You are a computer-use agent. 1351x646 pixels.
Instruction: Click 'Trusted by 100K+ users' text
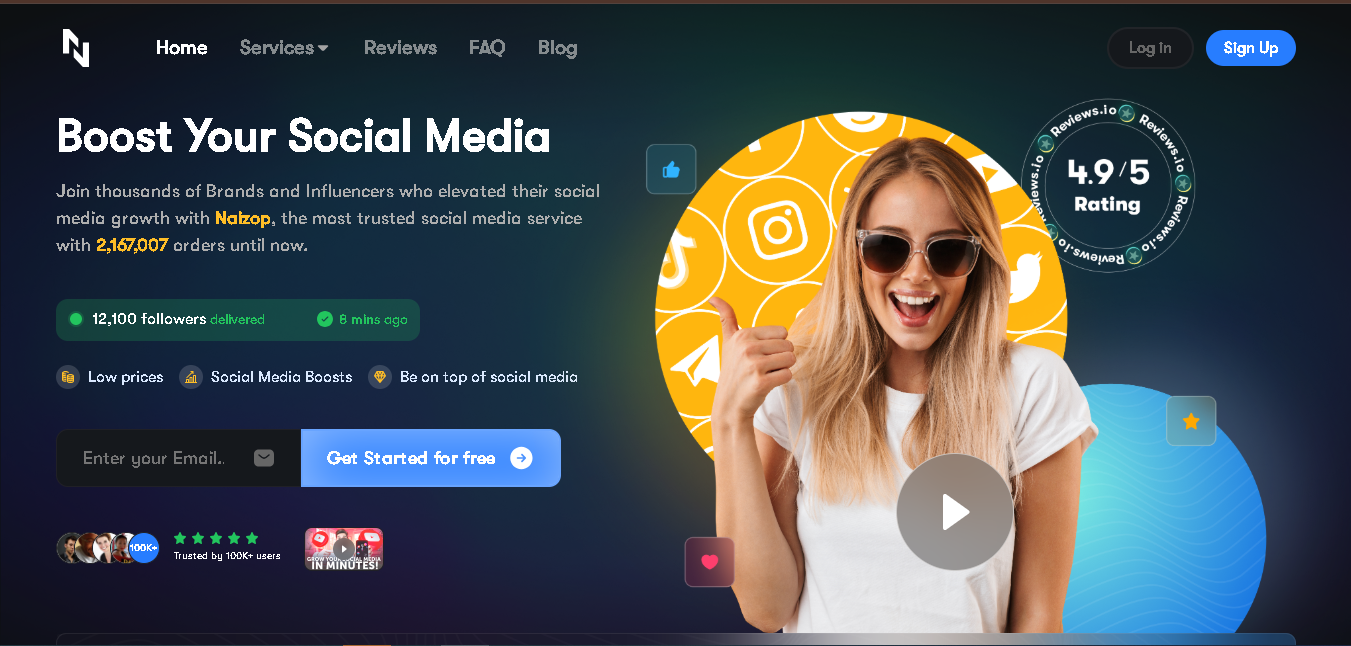click(227, 556)
